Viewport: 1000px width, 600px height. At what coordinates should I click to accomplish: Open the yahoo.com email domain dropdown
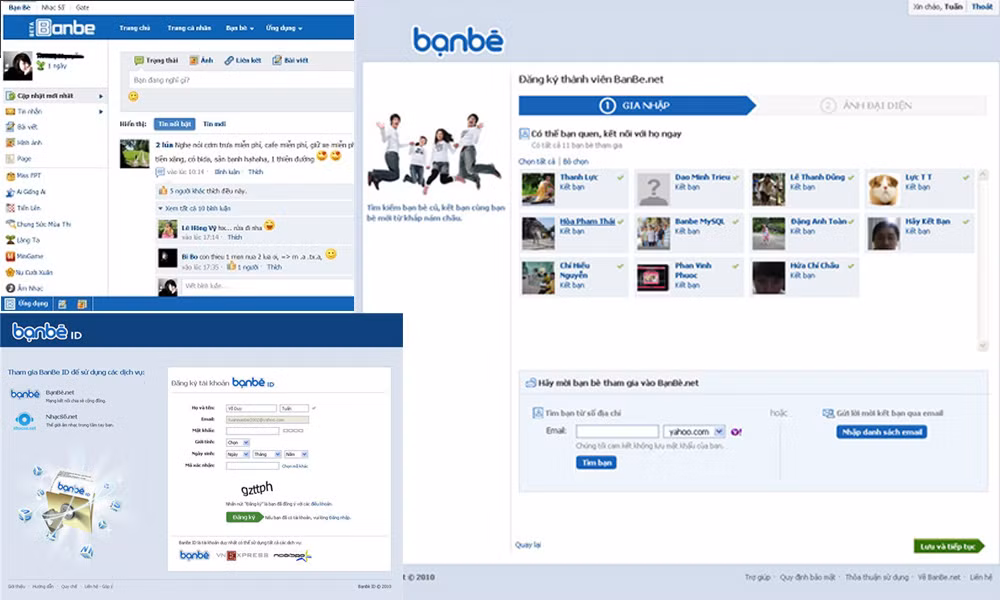692,431
